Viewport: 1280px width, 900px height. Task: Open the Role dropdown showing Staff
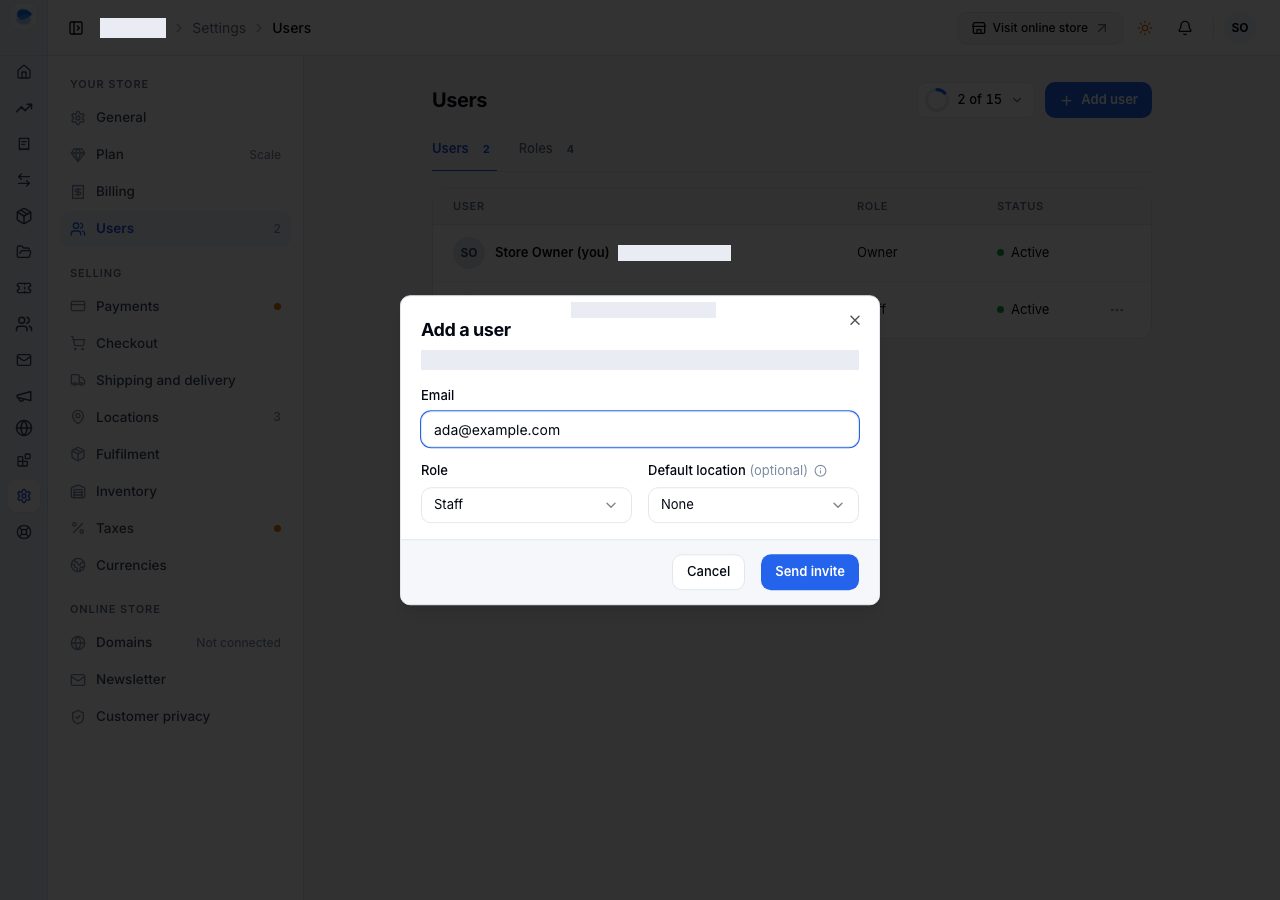click(x=526, y=505)
